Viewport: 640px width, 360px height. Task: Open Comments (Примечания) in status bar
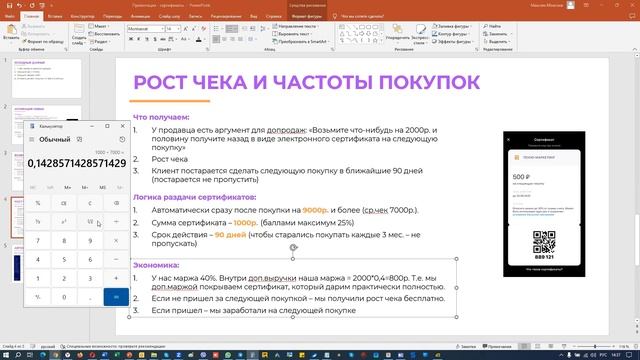497,346
